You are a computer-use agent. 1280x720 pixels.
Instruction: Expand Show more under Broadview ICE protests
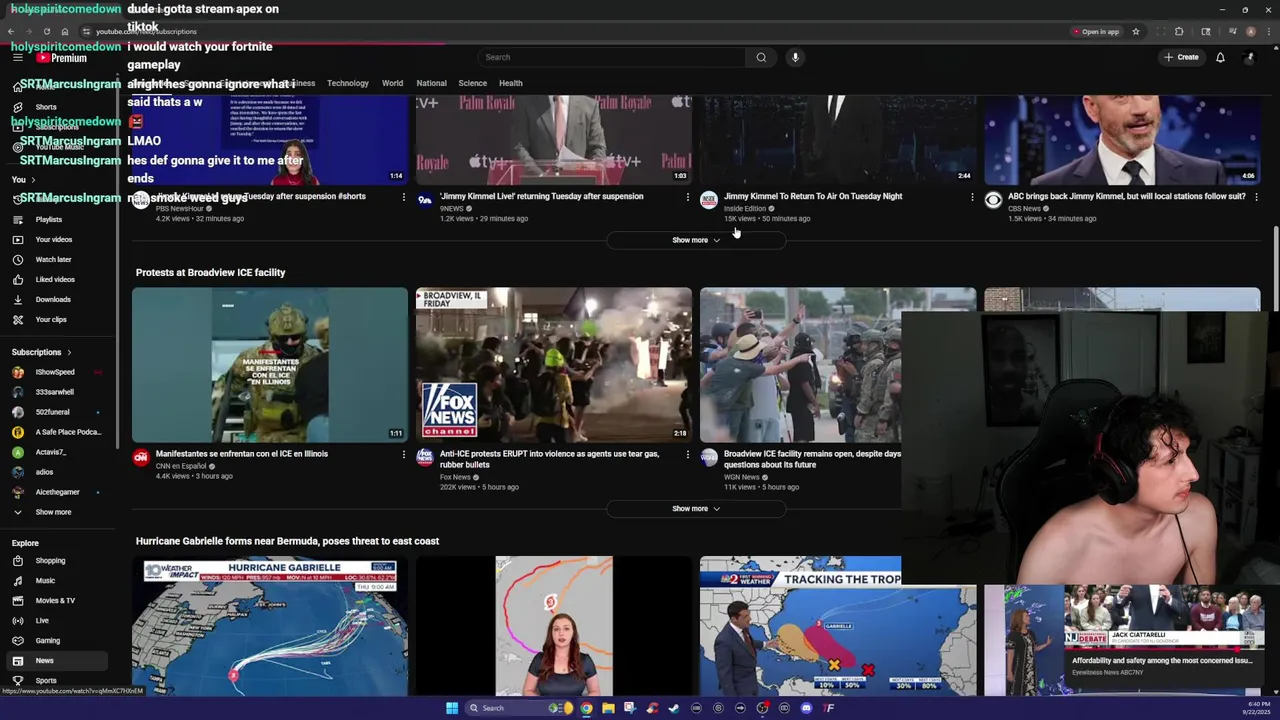pos(696,509)
